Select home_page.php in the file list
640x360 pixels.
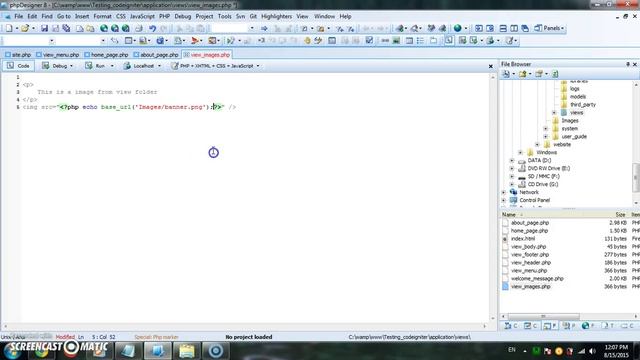(529, 231)
